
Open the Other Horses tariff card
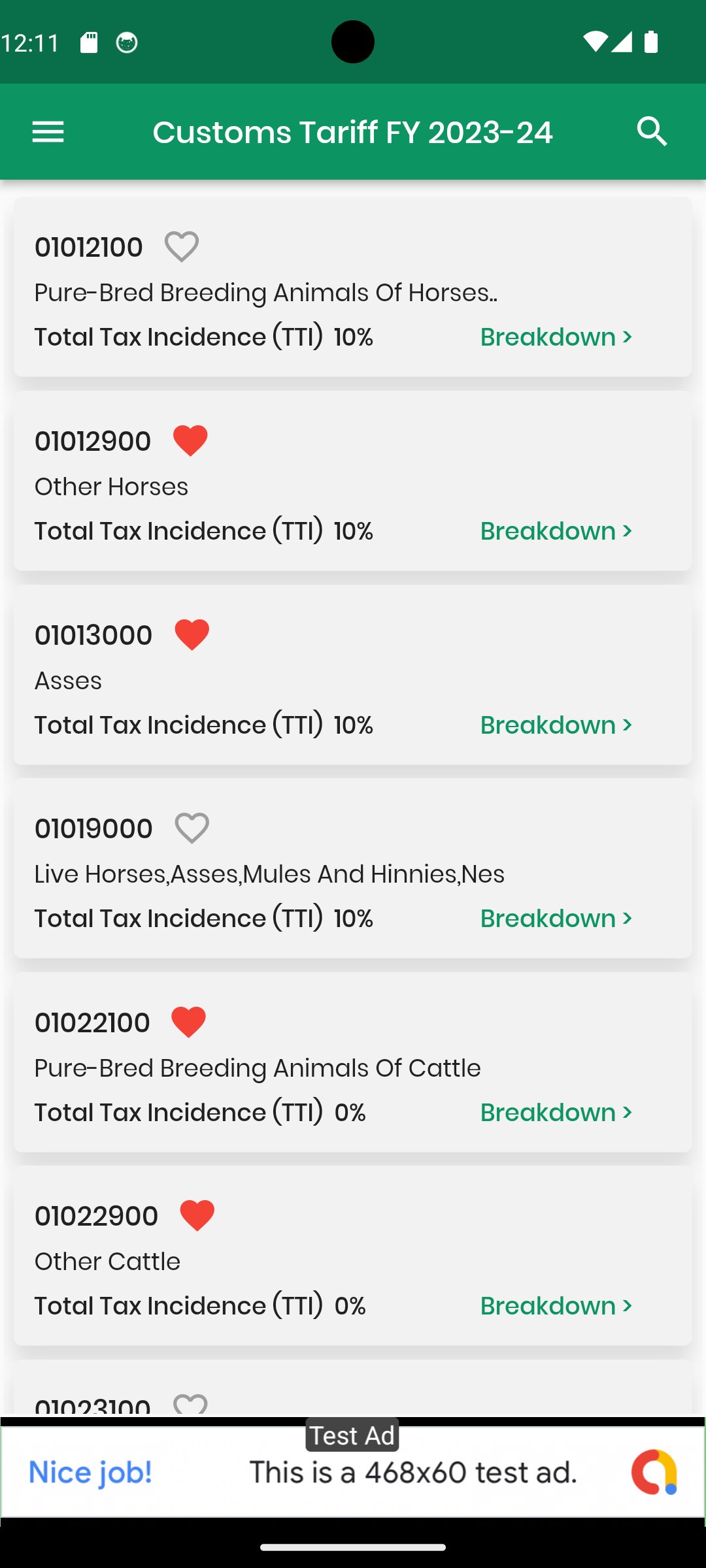click(x=353, y=487)
